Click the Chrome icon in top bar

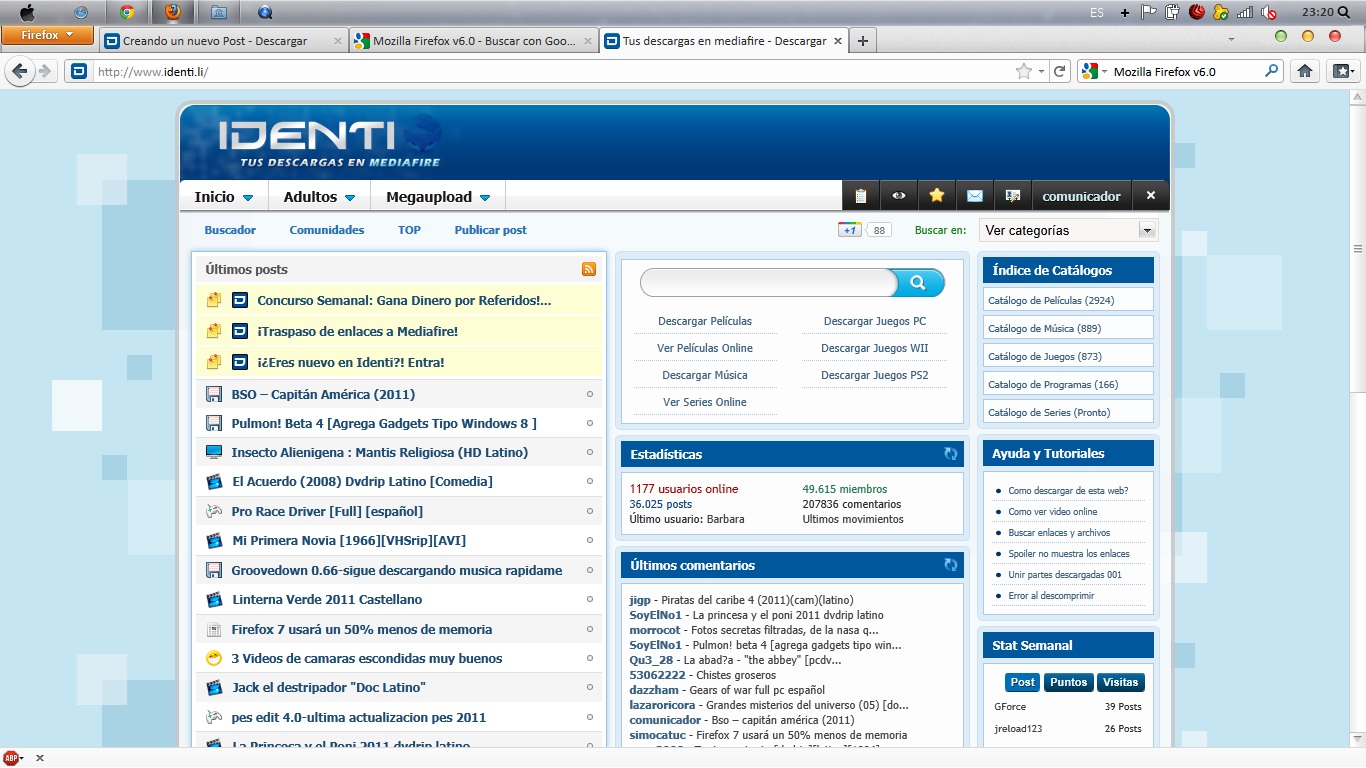point(127,12)
